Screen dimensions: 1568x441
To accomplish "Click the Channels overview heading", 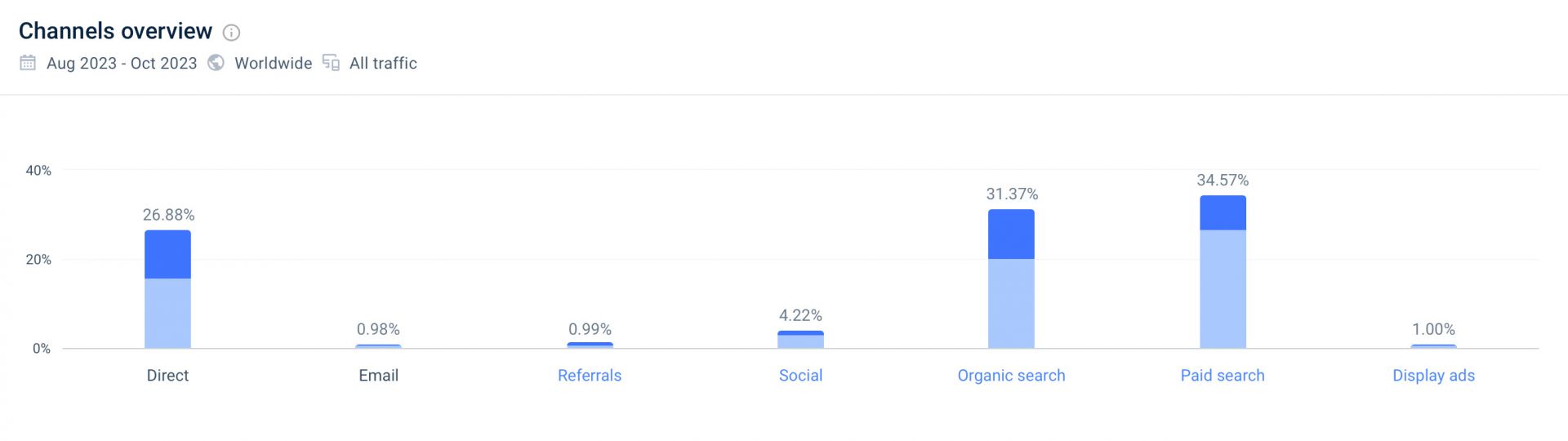I will [x=115, y=31].
